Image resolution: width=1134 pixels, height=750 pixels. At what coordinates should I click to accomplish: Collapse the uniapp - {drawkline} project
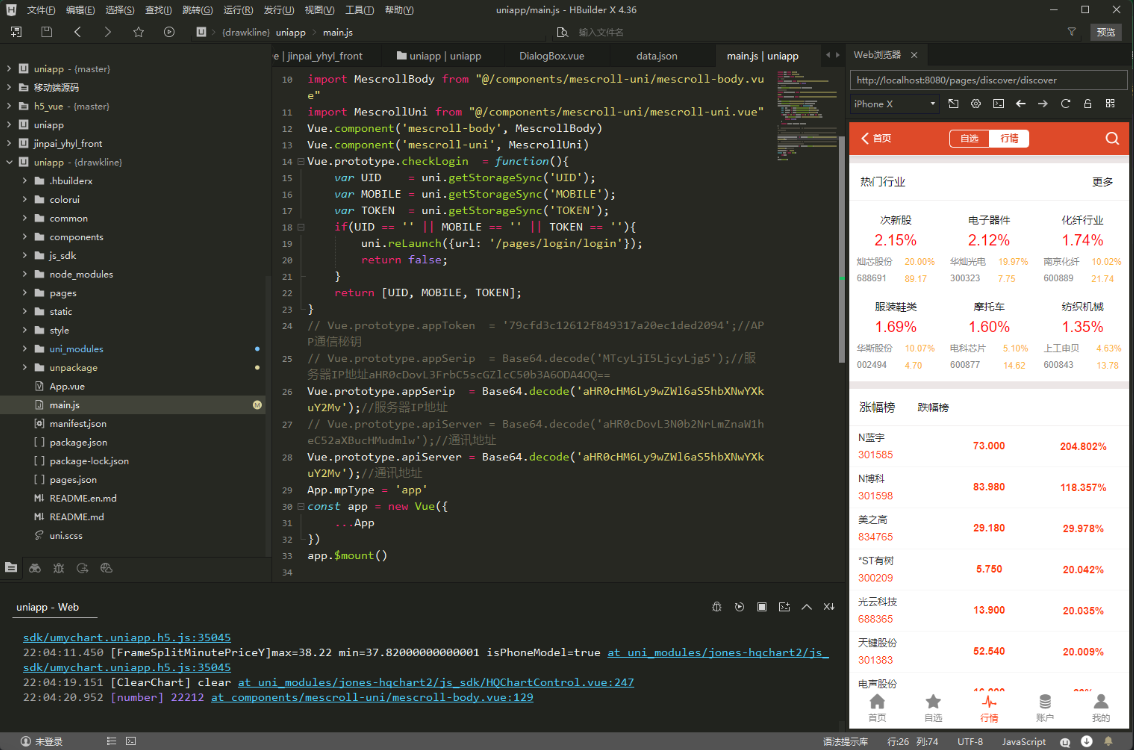coord(9,162)
